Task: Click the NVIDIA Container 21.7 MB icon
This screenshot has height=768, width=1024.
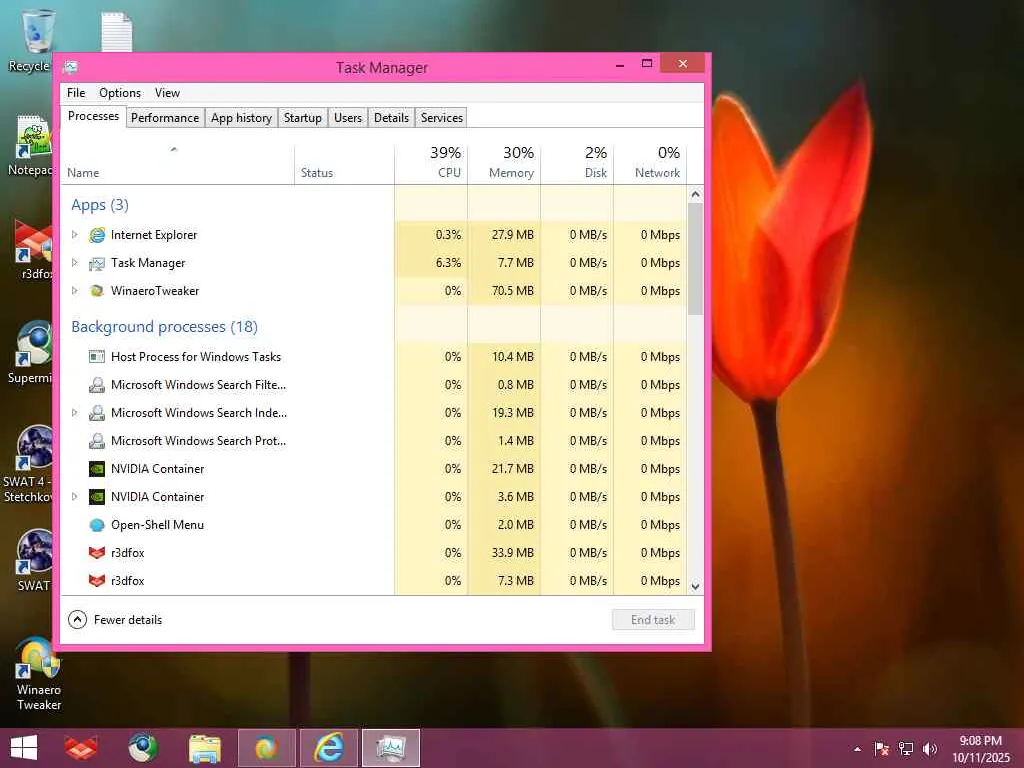Action: point(97,469)
